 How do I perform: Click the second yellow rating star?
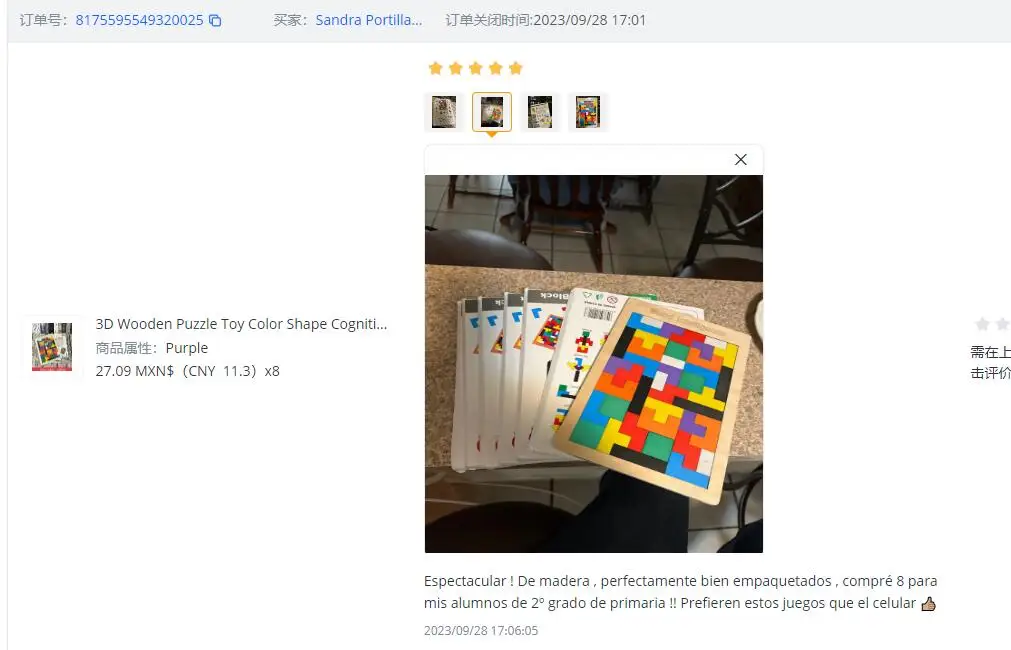tap(455, 68)
